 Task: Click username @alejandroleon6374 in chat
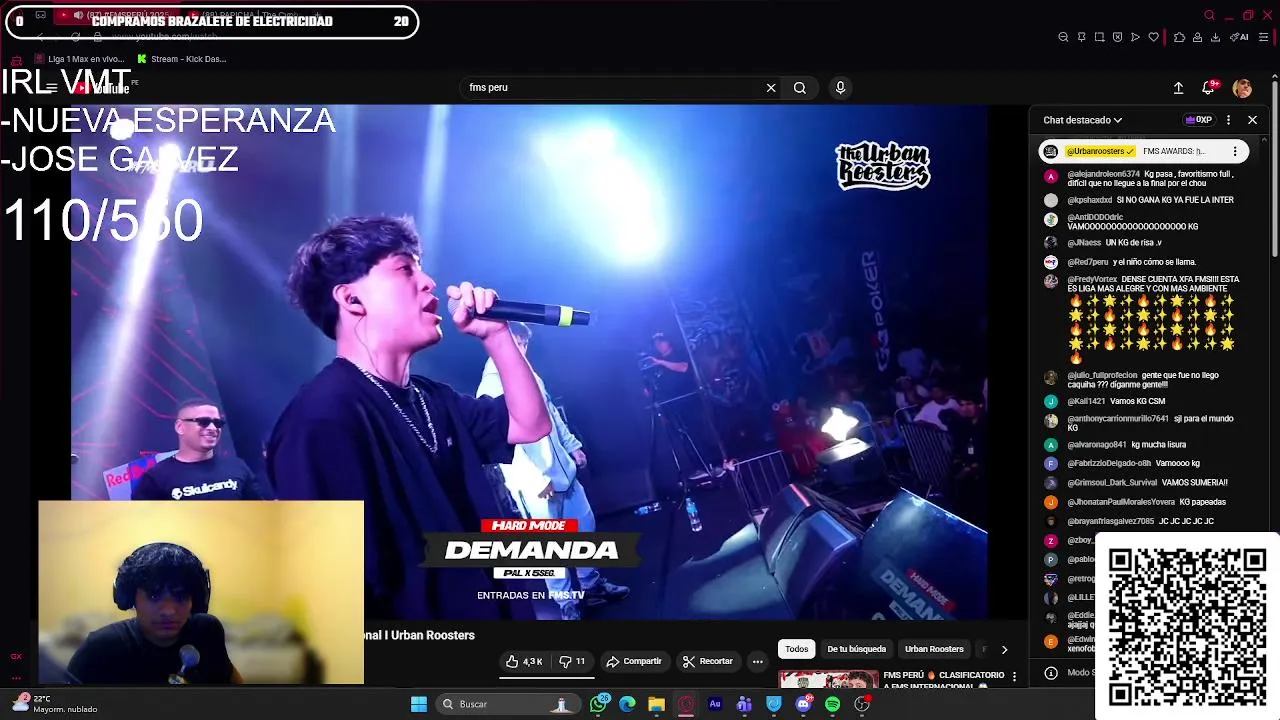tap(1103, 174)
